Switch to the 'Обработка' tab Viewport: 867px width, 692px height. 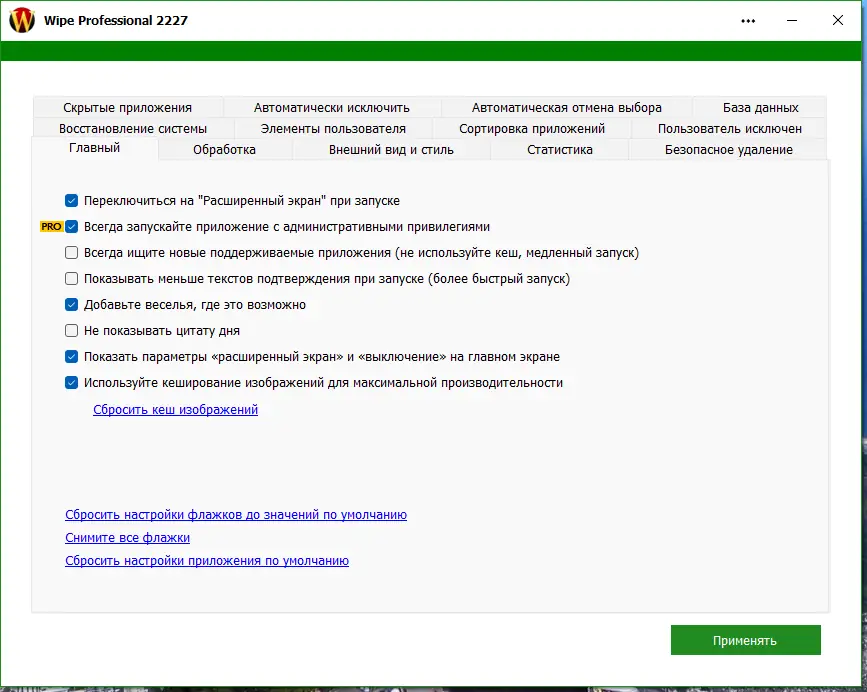click(225, 148)
